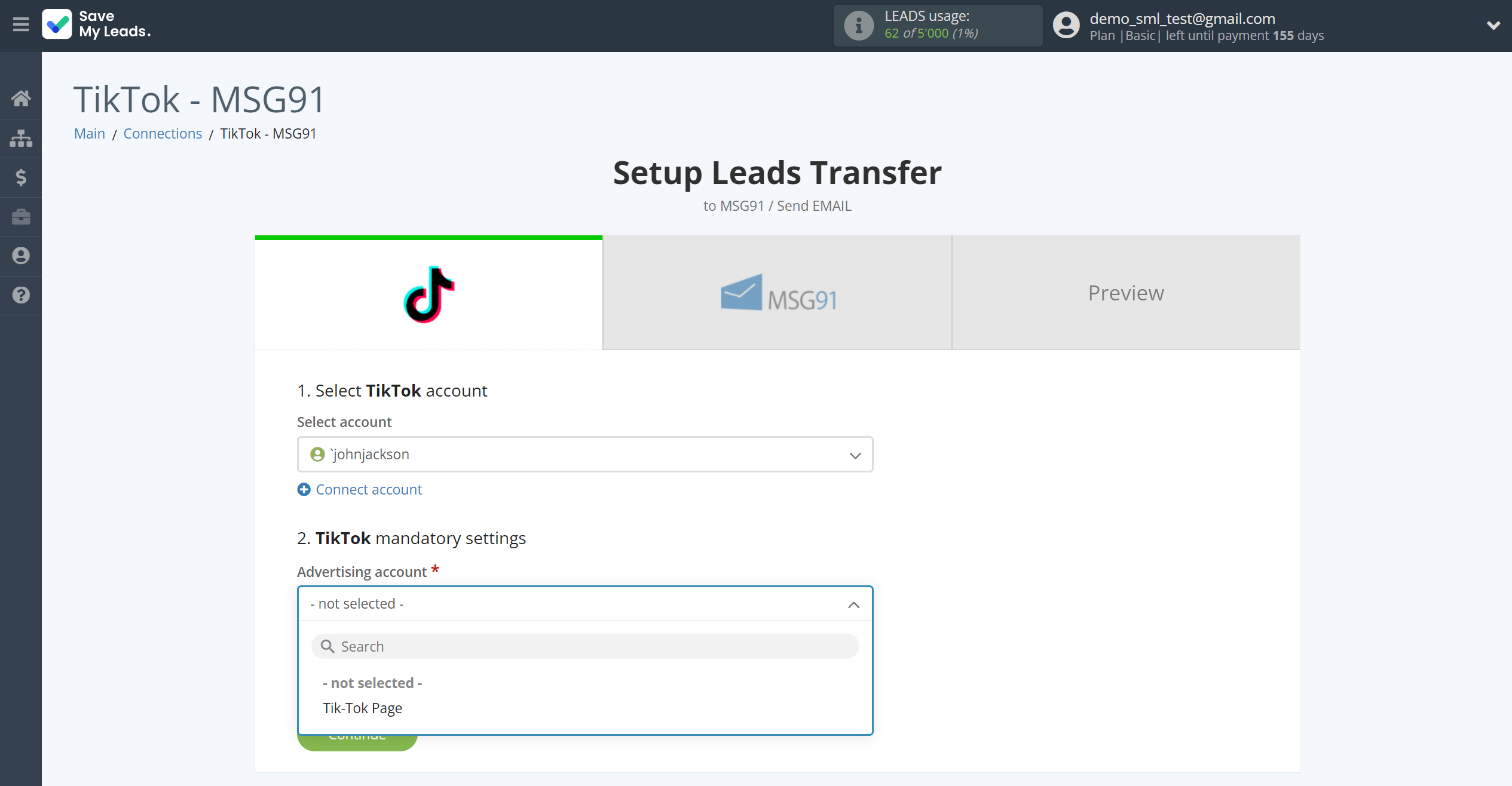
Task: Click the Save My Leads logo icon
Action: 56,25
